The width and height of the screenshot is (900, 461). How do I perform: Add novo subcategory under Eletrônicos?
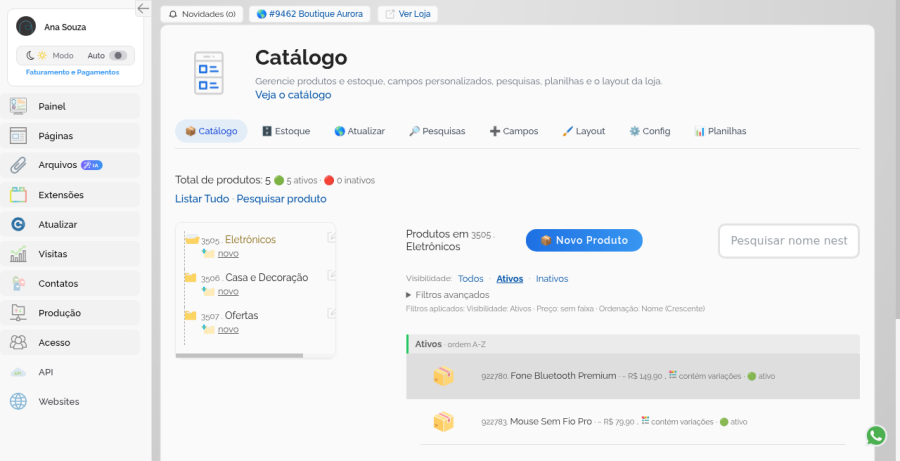click(x=228, y=253)
